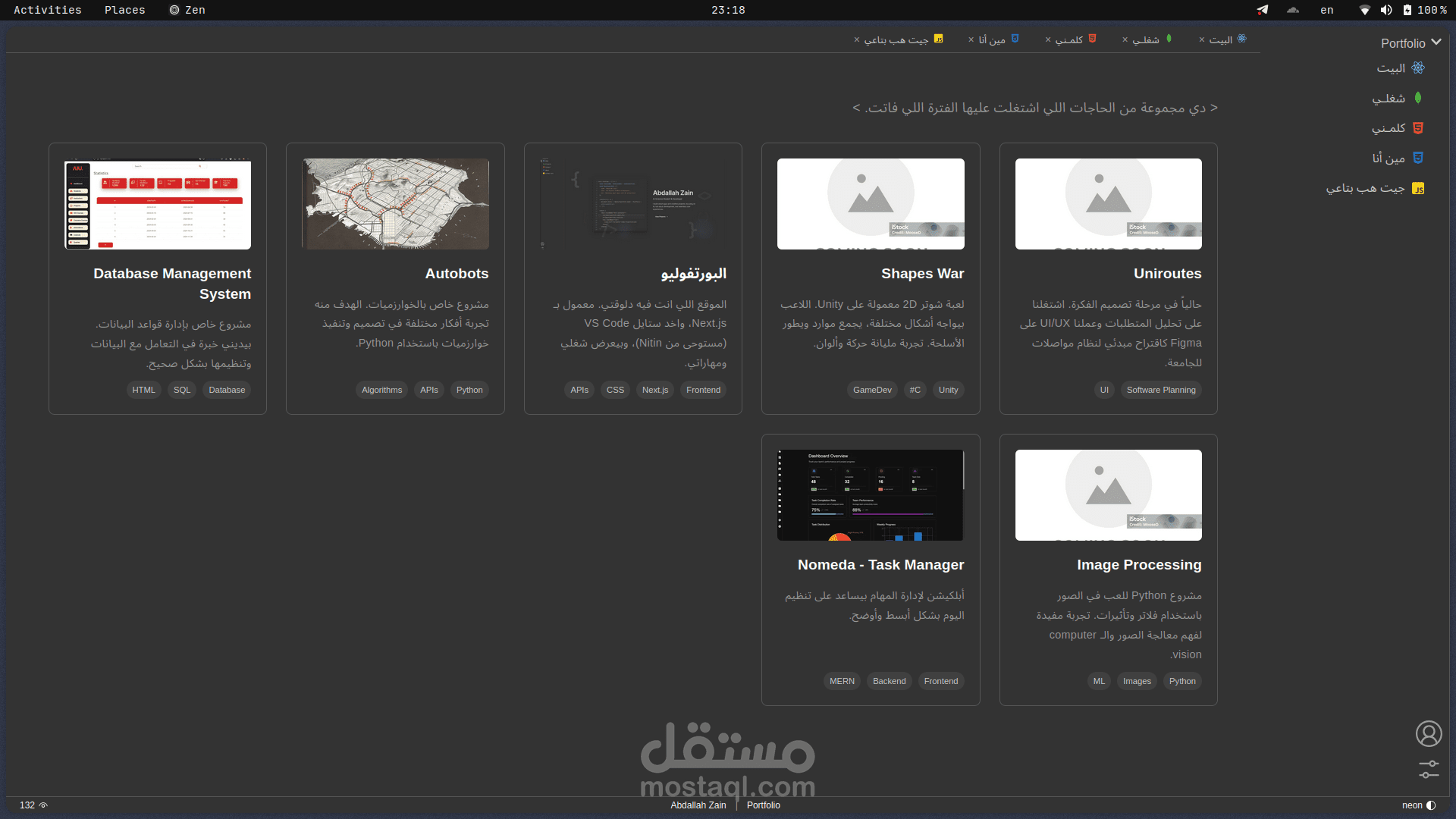Image resolution: width=1456 pixels, height=819 pixels.
Task: Click the yellow JS icon for جيت هب بتاعي in sidebar
Action: coord(1417,188)
